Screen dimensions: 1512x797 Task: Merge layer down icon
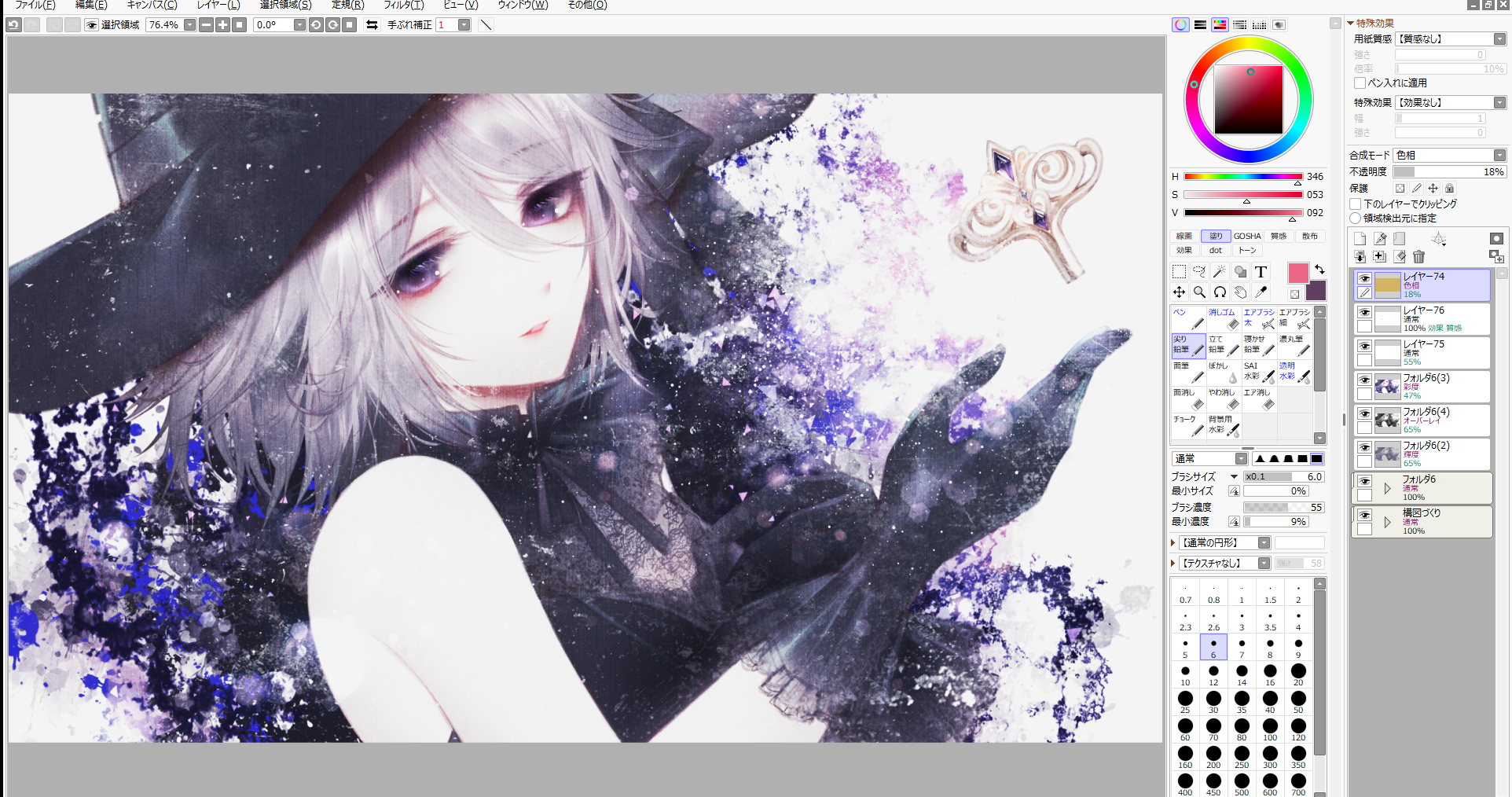click(x=1360, y=257)
